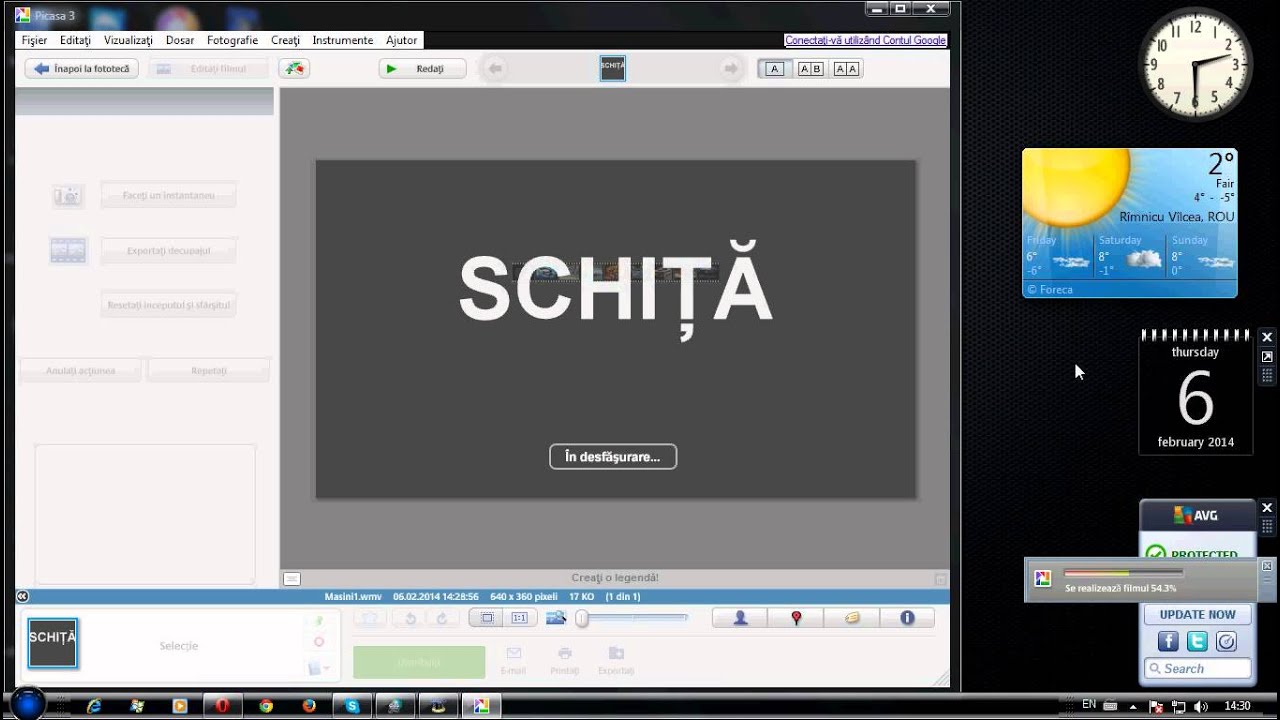This screenshot has width=1280, height=720.
Task: Open the Places map pin panel
Action: coord(796,618)
